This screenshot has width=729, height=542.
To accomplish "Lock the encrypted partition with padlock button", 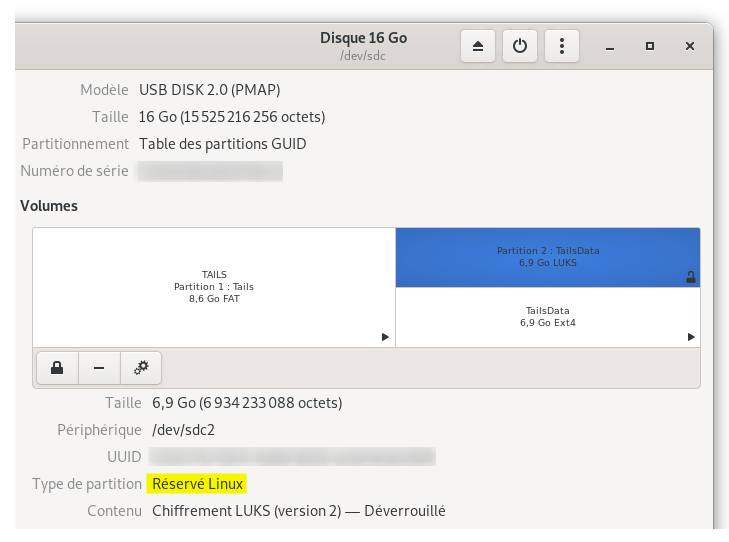I will pyautogui.click(x=57, y=368).
